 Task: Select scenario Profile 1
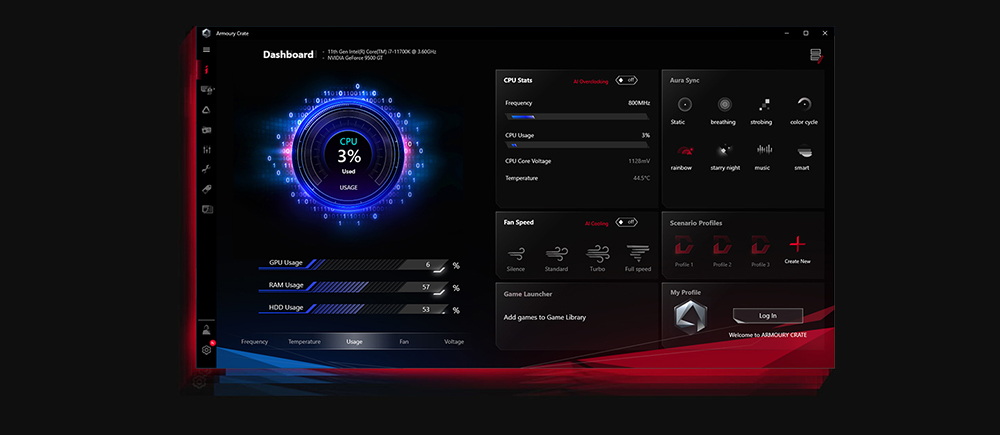coord(684,251)
